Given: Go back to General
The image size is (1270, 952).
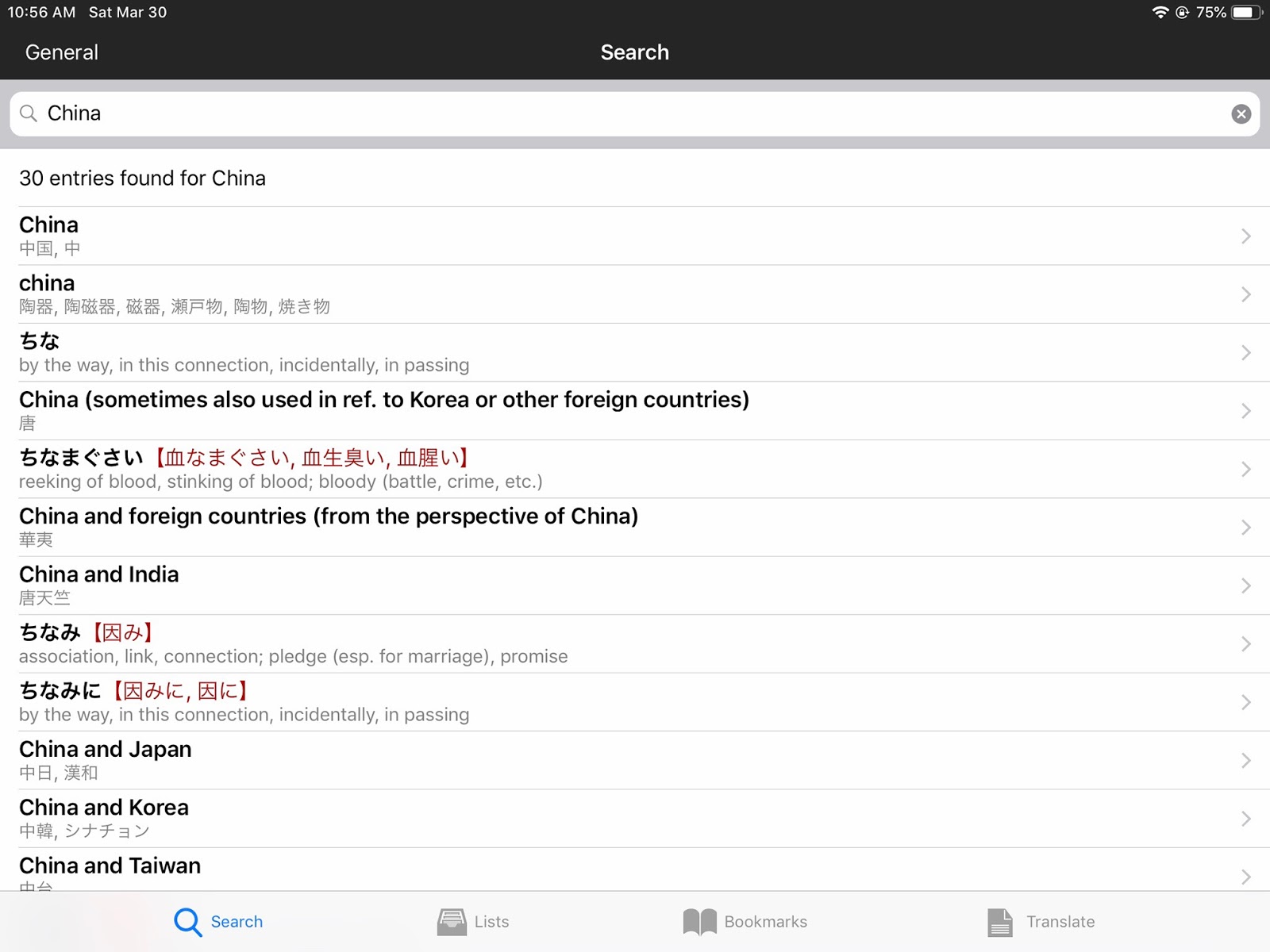Looking at the screenshot, I should 62,52.
